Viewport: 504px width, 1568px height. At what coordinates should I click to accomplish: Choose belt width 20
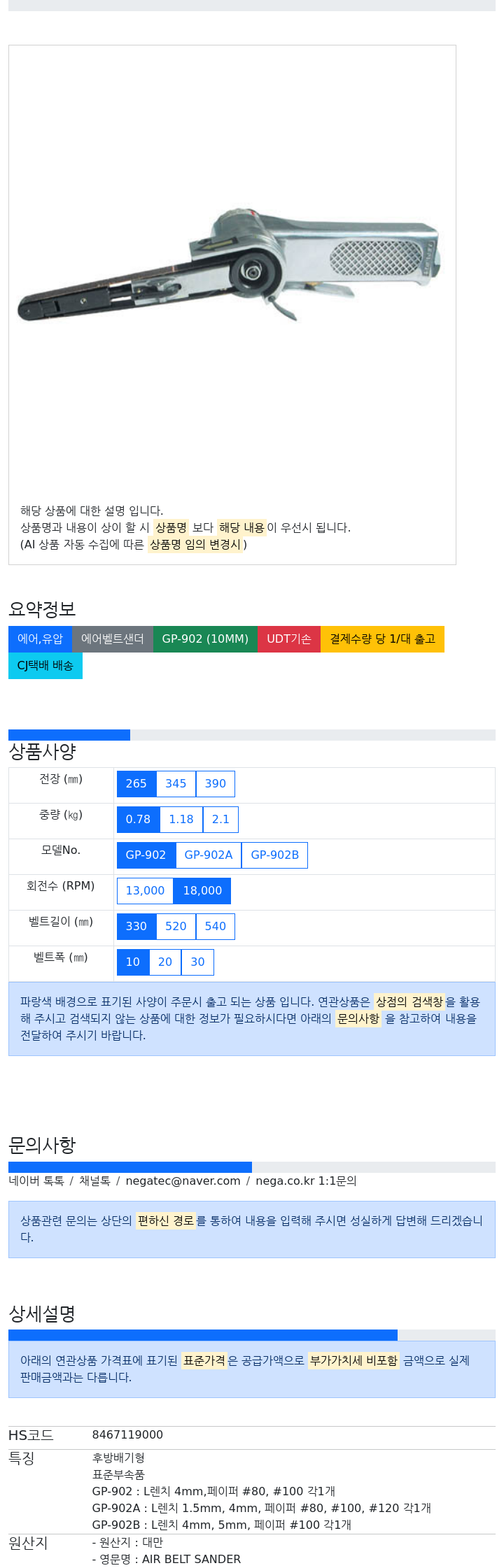tap(165, 962)
